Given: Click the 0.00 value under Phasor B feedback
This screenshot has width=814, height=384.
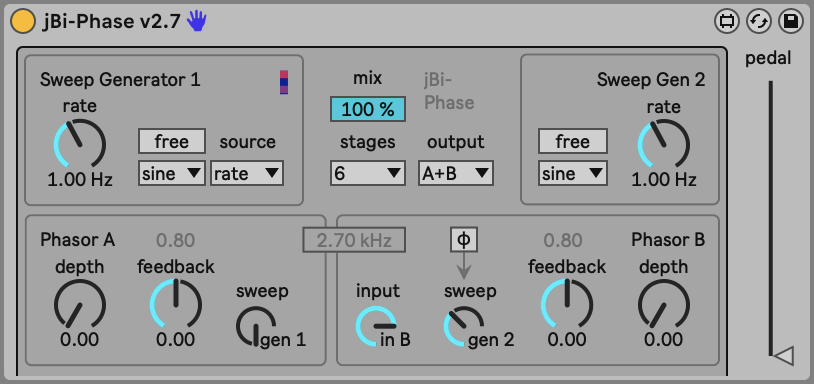Looking at the screenshot, I should (567, 340).
